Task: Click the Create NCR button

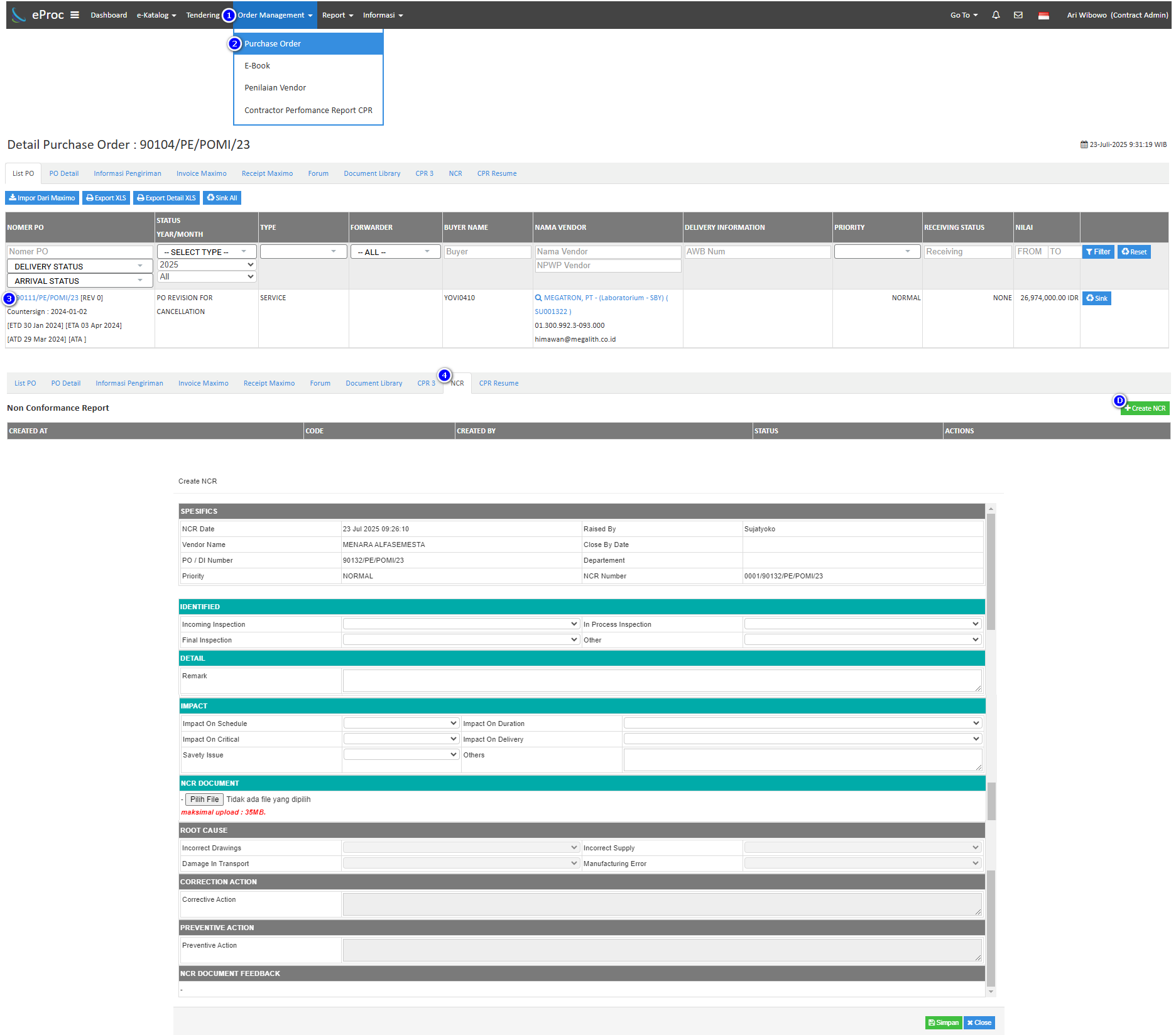Action: [1145, 408]
